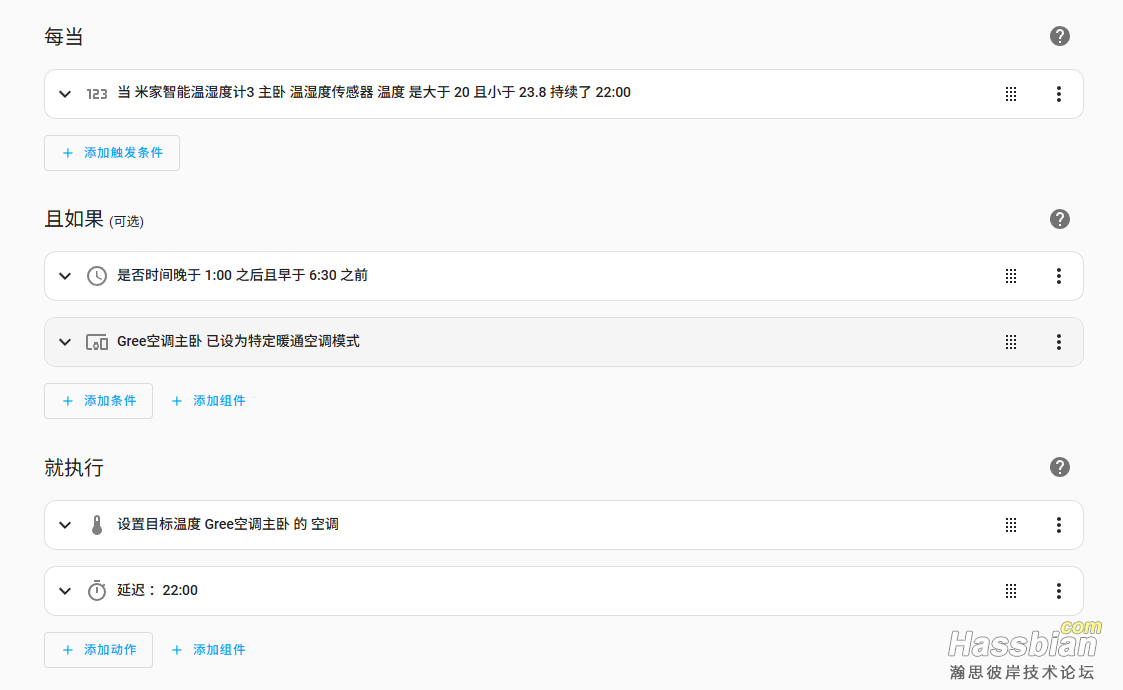The image size is (1123, 690).
Task: Add a building block under 就执行 actions
Action: (x=208, y=650)
